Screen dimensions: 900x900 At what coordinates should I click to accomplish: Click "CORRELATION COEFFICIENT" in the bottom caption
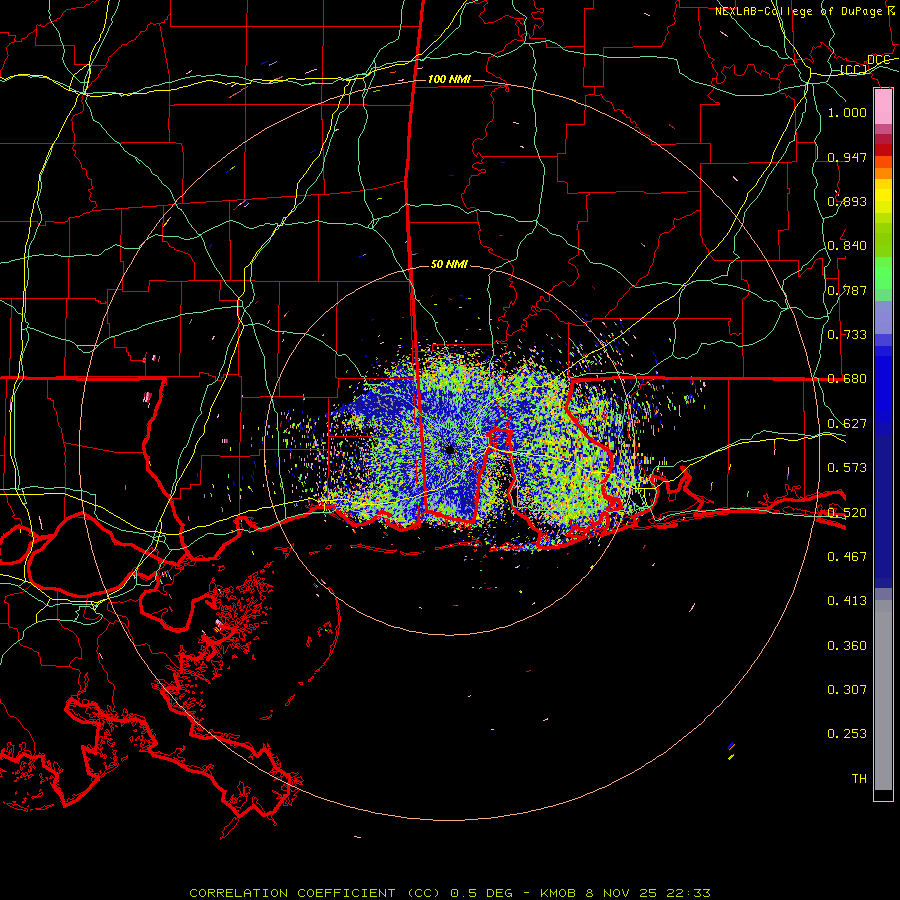[x=292, y=893]
